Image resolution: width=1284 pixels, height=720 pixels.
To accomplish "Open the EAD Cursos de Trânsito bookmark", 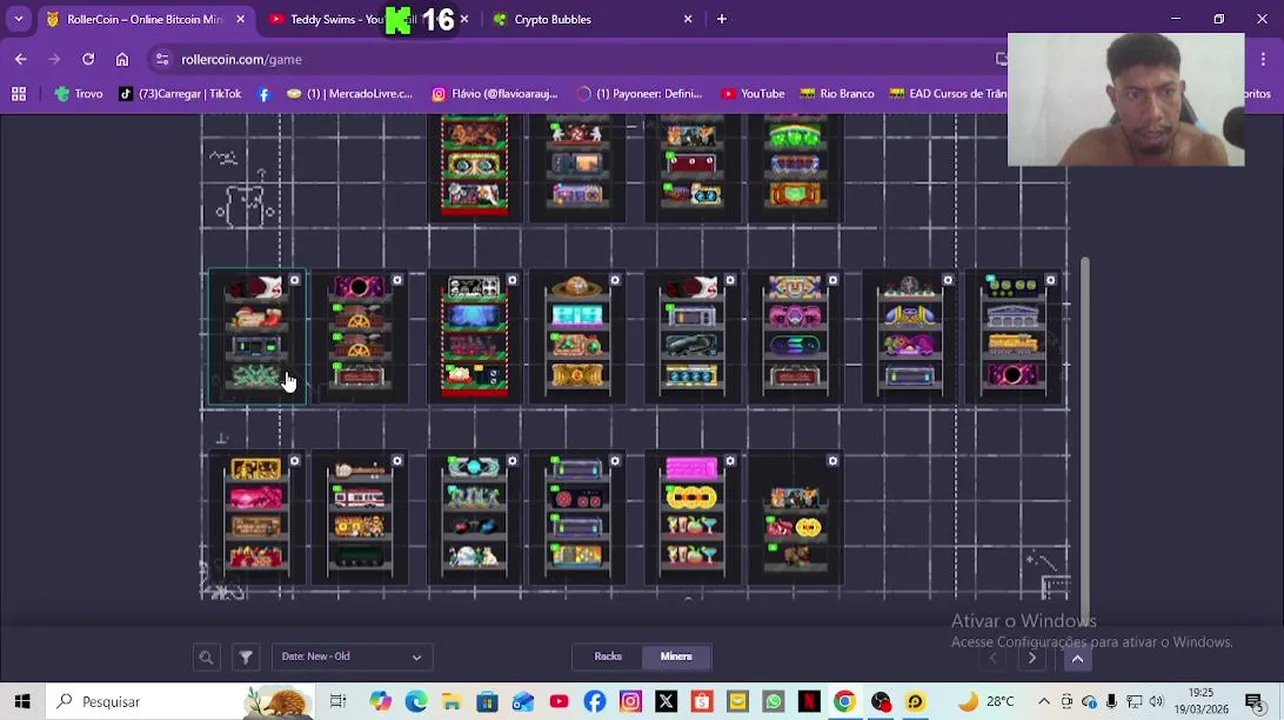I will (x=948, y=94).
